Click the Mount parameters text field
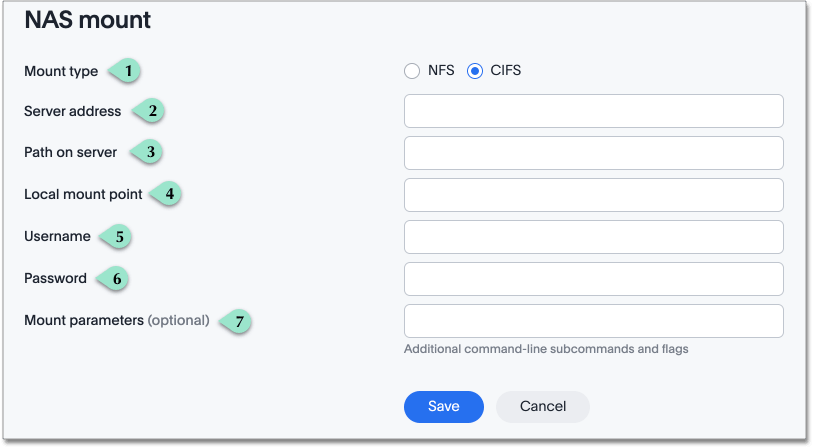 (593, 321)
